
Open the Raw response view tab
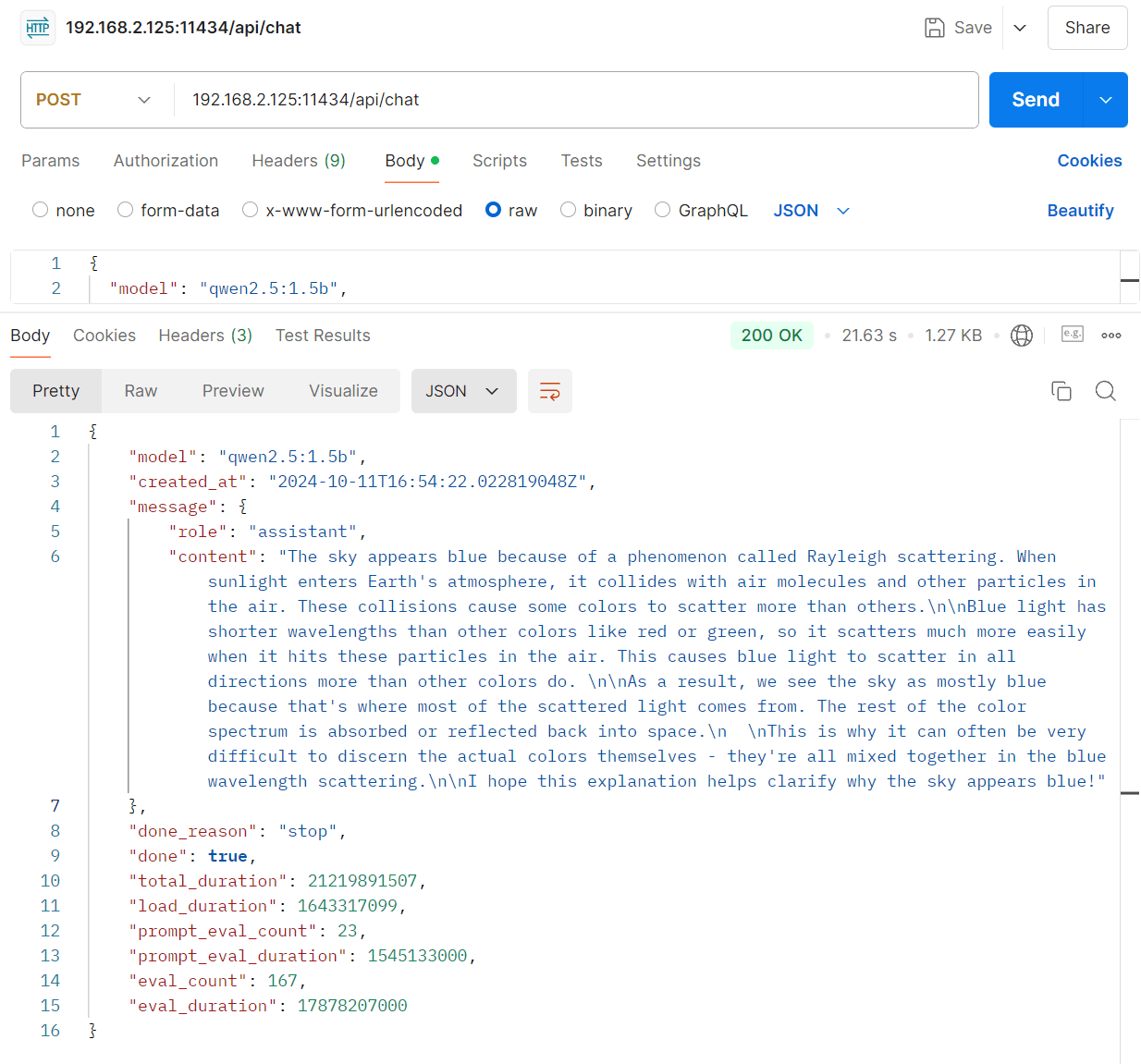[141, 391]
